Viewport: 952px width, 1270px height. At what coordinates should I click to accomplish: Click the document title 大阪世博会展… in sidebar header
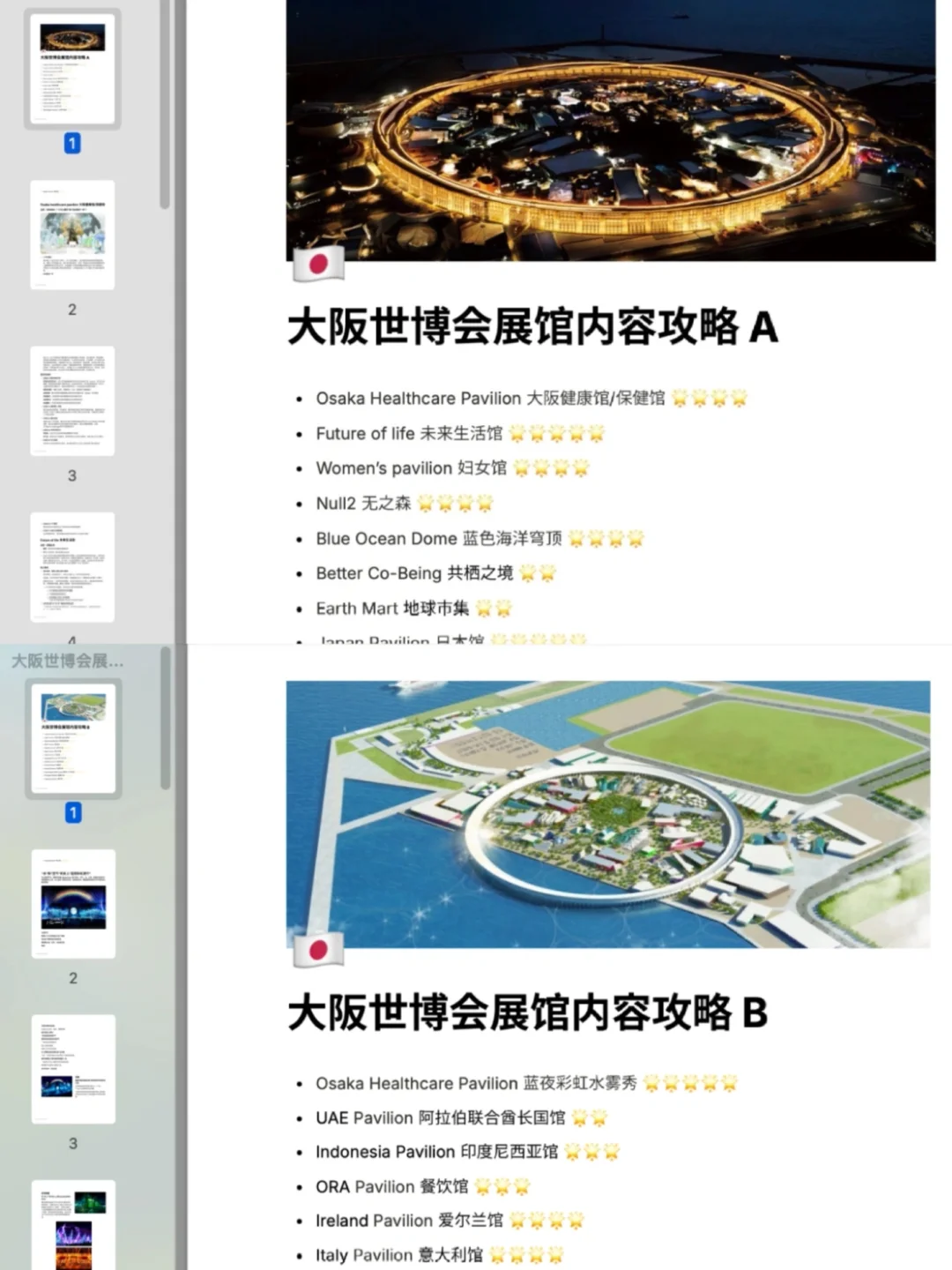tap(68, 661)
